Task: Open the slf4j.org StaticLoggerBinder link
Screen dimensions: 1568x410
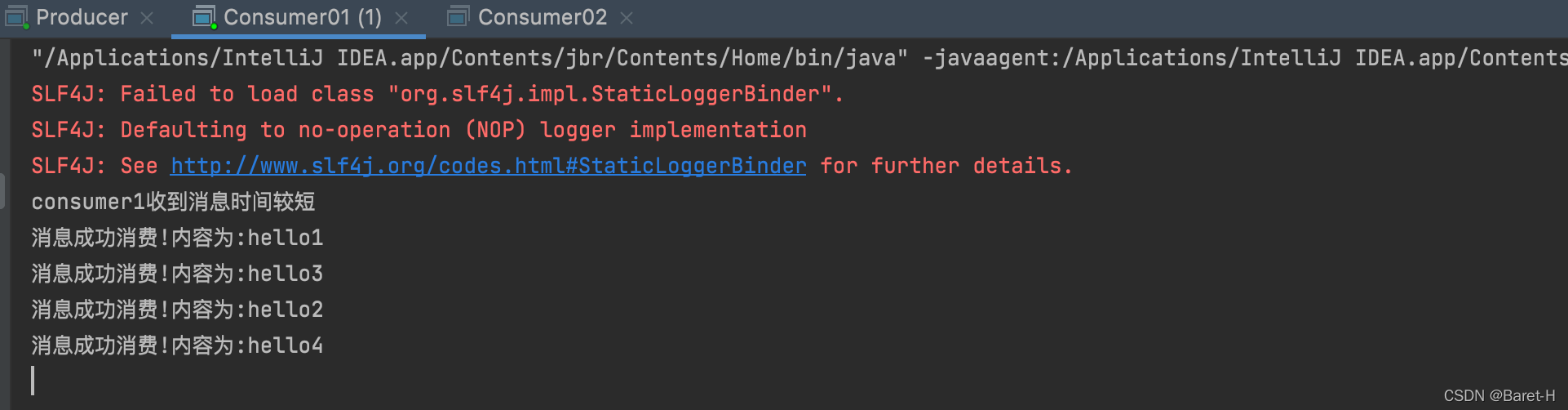Action: coord(488,166)
